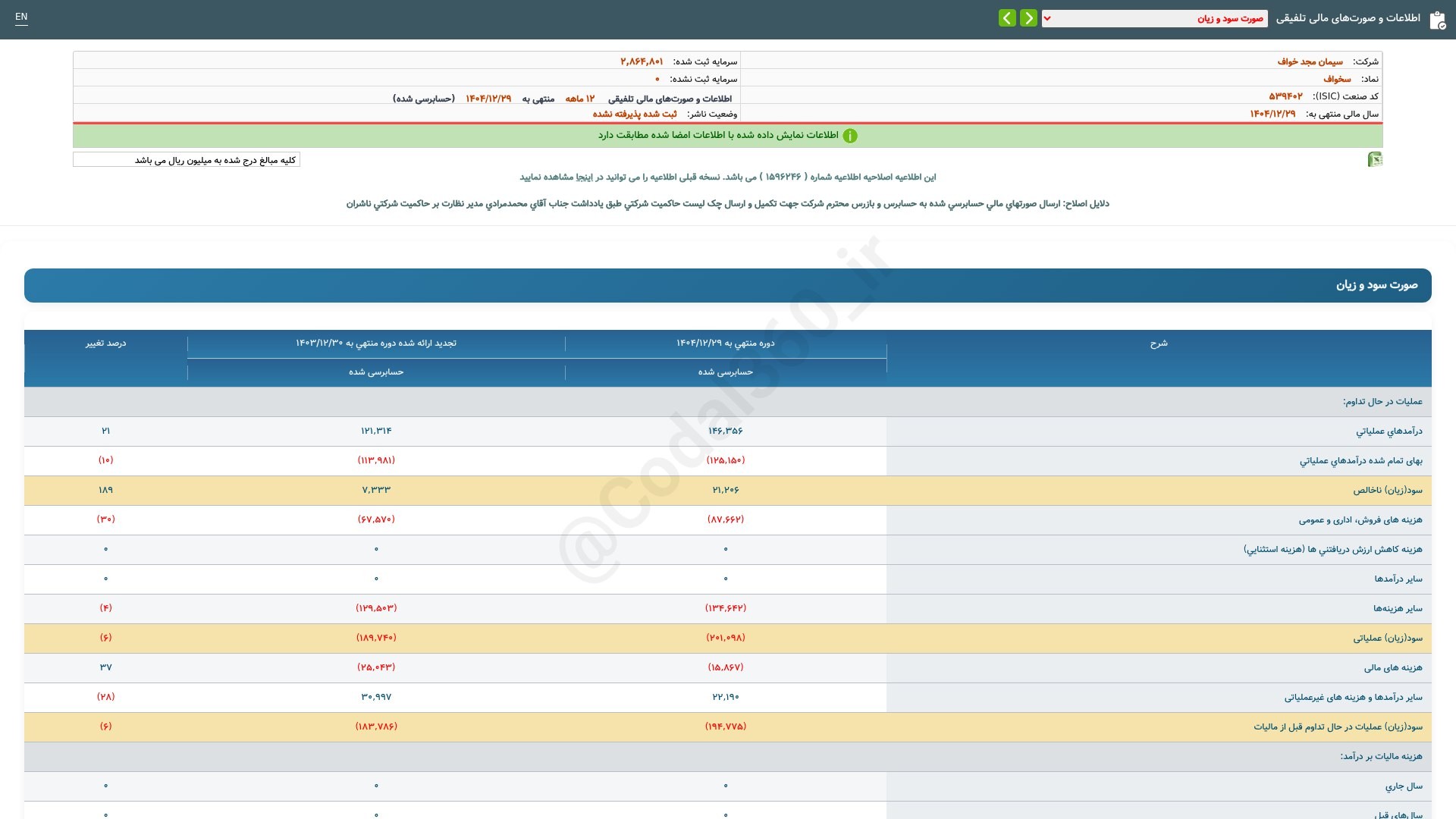Click ISIC code ۵۳۹۴۰۲
The height and width of the screenshot is (819, 1456).
(1285, 96)
